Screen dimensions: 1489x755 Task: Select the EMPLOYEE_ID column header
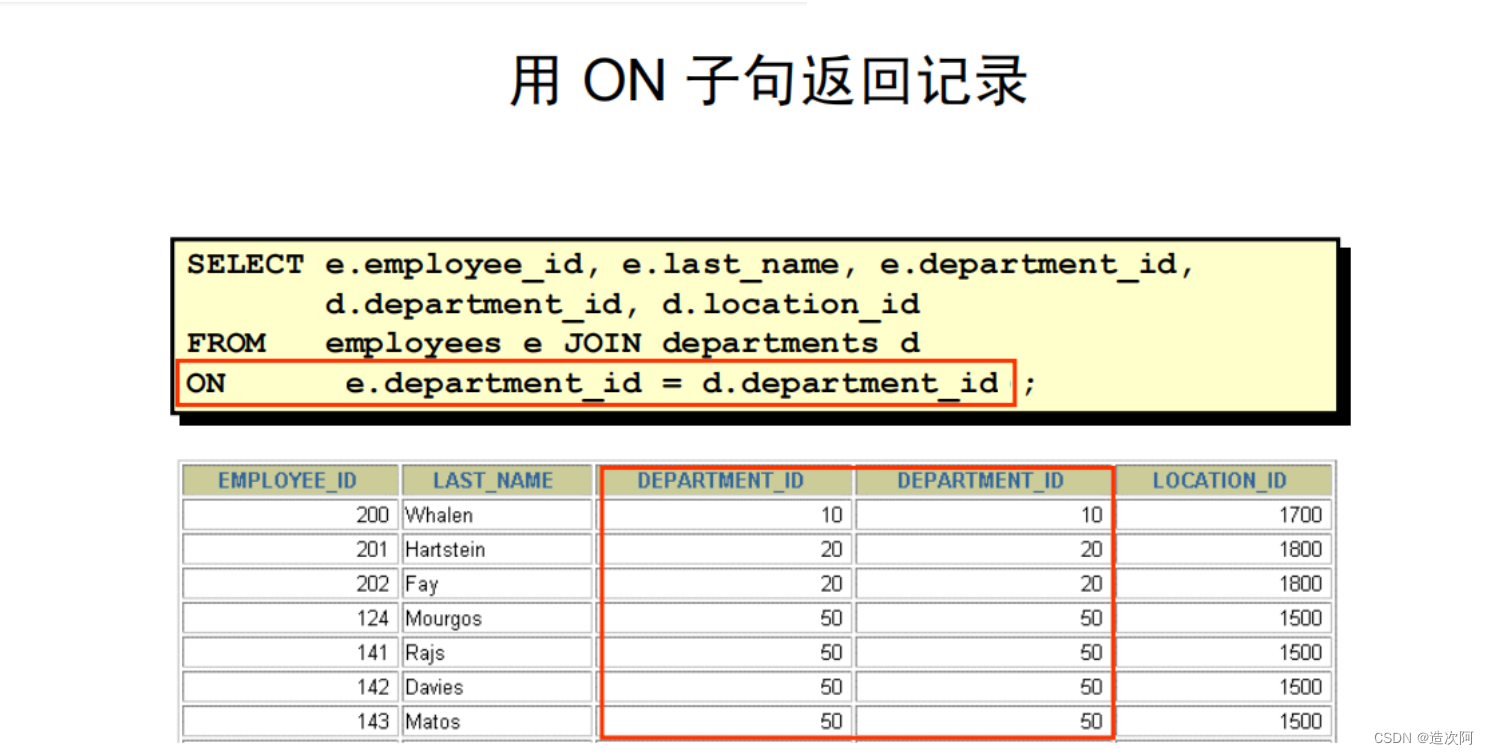[x=288, y=481]
